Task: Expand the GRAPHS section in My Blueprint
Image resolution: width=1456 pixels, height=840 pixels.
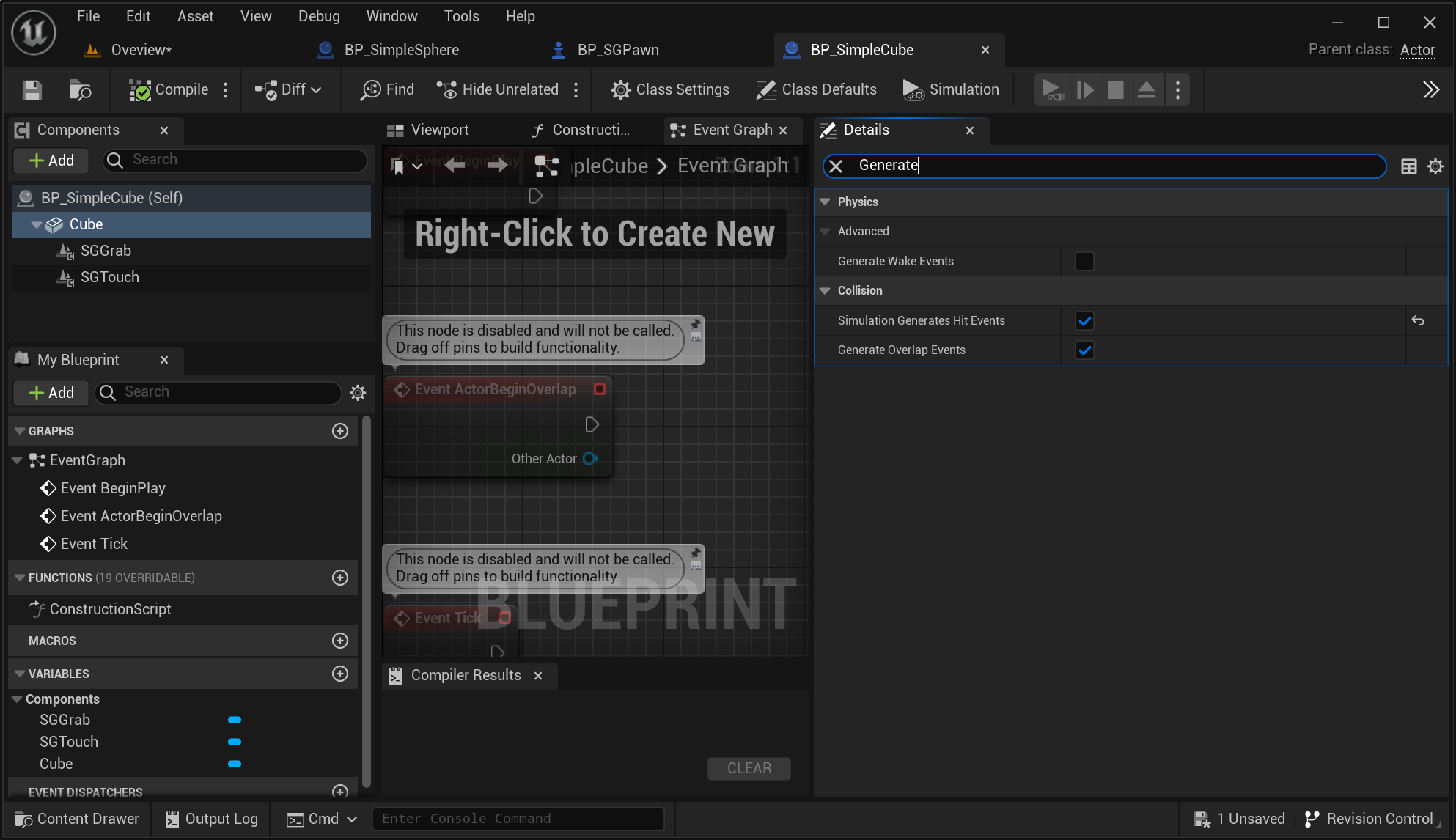Action: pos(18,431)
